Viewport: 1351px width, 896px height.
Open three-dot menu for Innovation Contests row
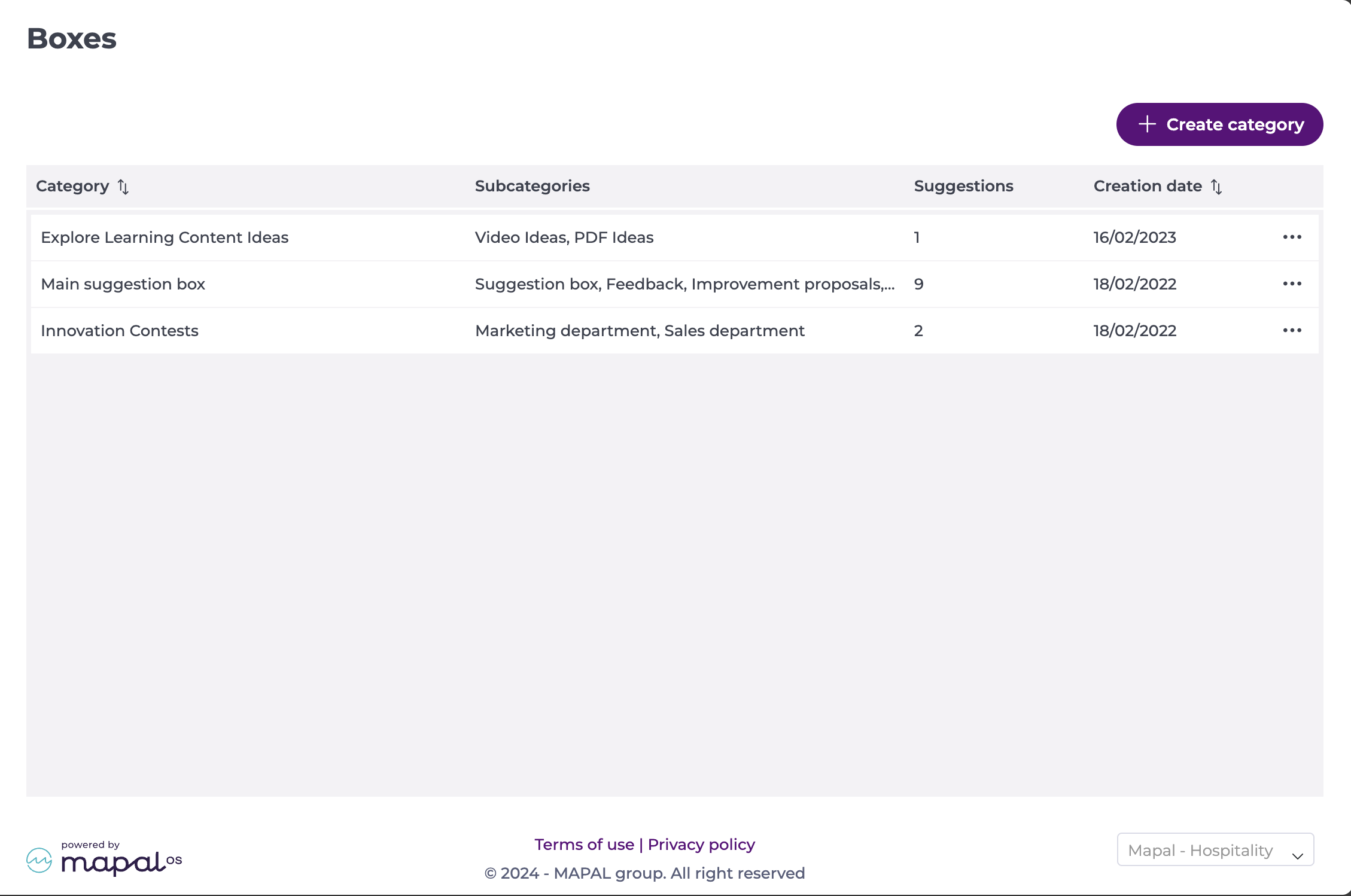click(x=1292, y=330)
